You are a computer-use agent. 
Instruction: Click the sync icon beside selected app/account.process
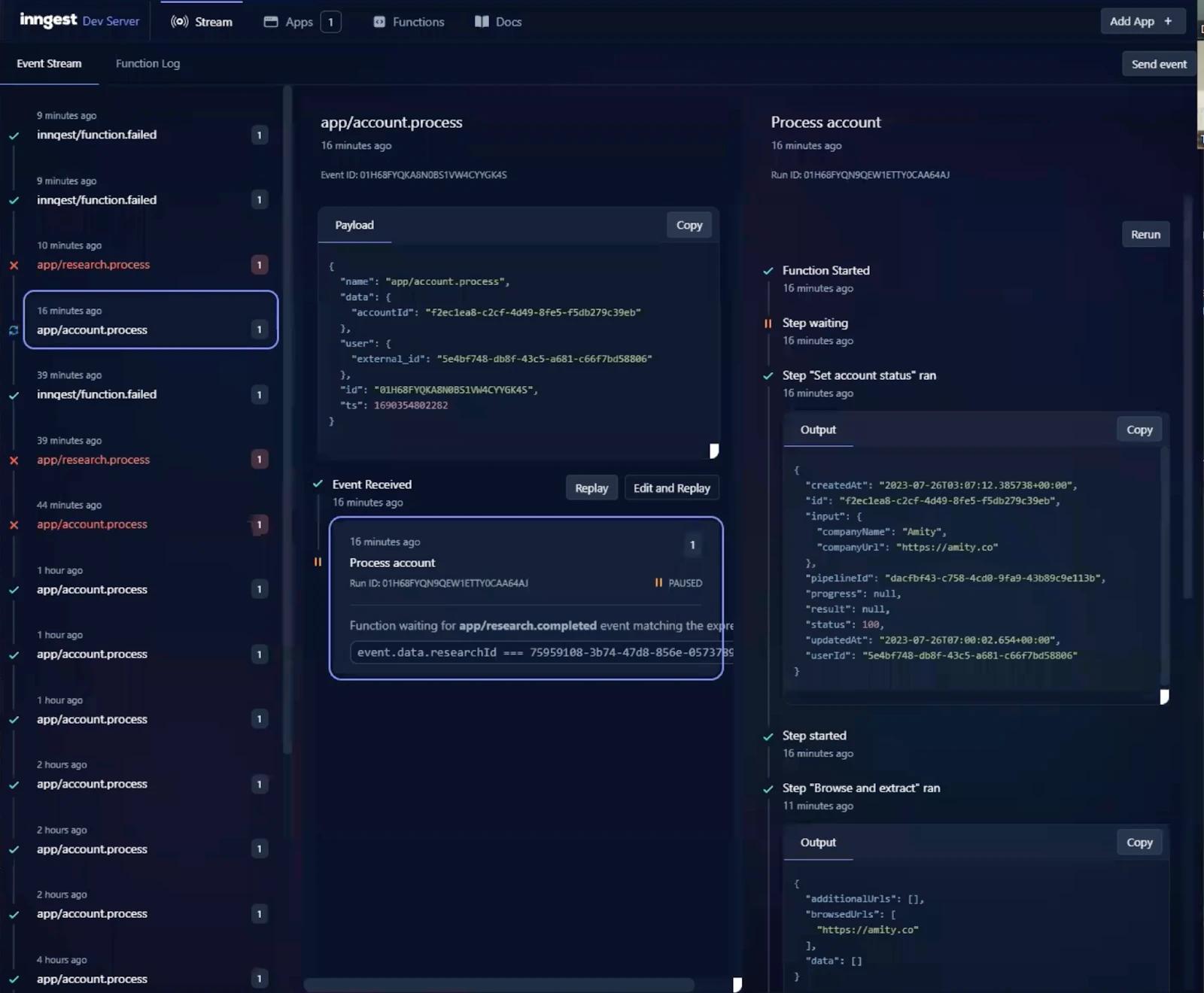tap(14, 330)
